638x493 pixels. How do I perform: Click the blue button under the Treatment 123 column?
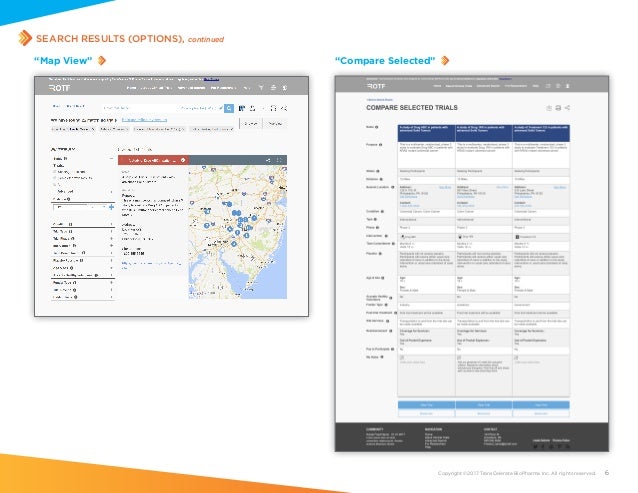[541, 405]
